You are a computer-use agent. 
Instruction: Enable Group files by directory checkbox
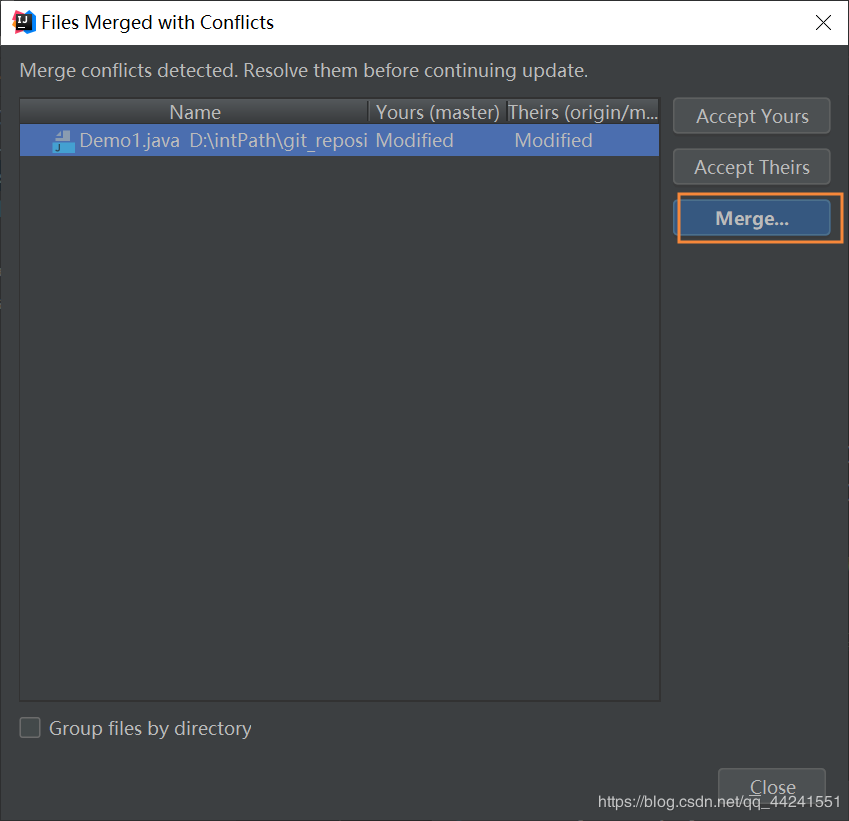tap(30, 728)
